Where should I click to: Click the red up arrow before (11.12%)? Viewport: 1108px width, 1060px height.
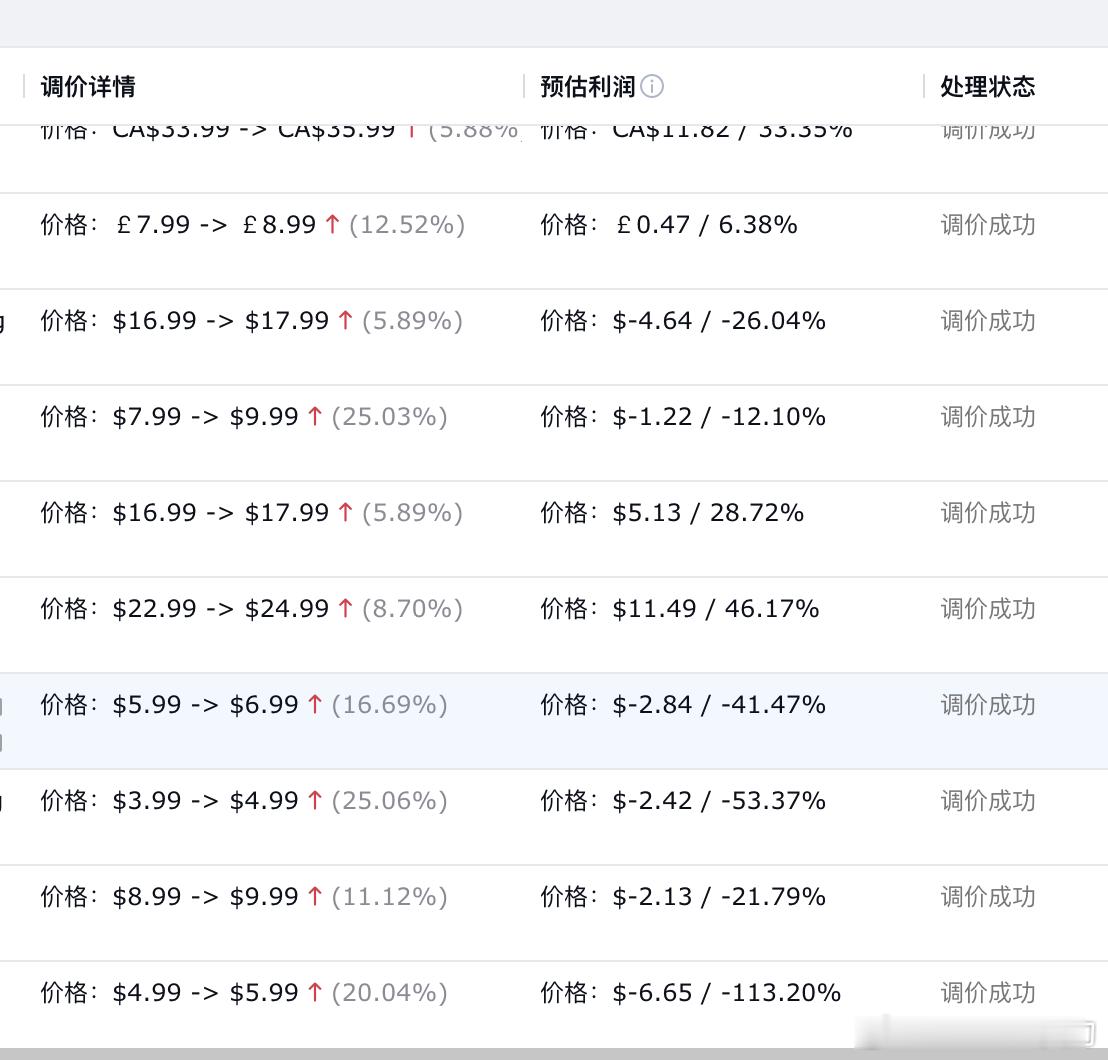315,897
